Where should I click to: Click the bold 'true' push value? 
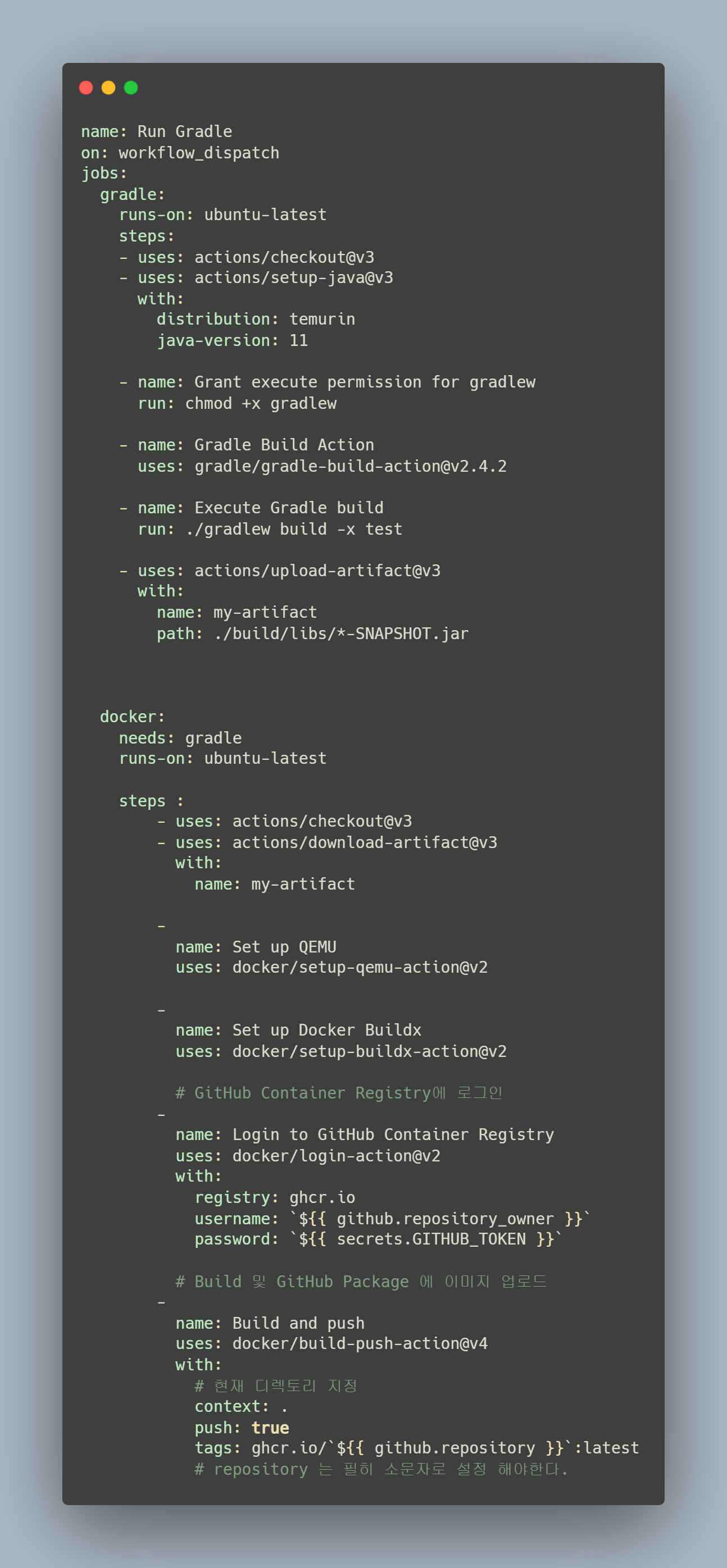pos(270,1428)
